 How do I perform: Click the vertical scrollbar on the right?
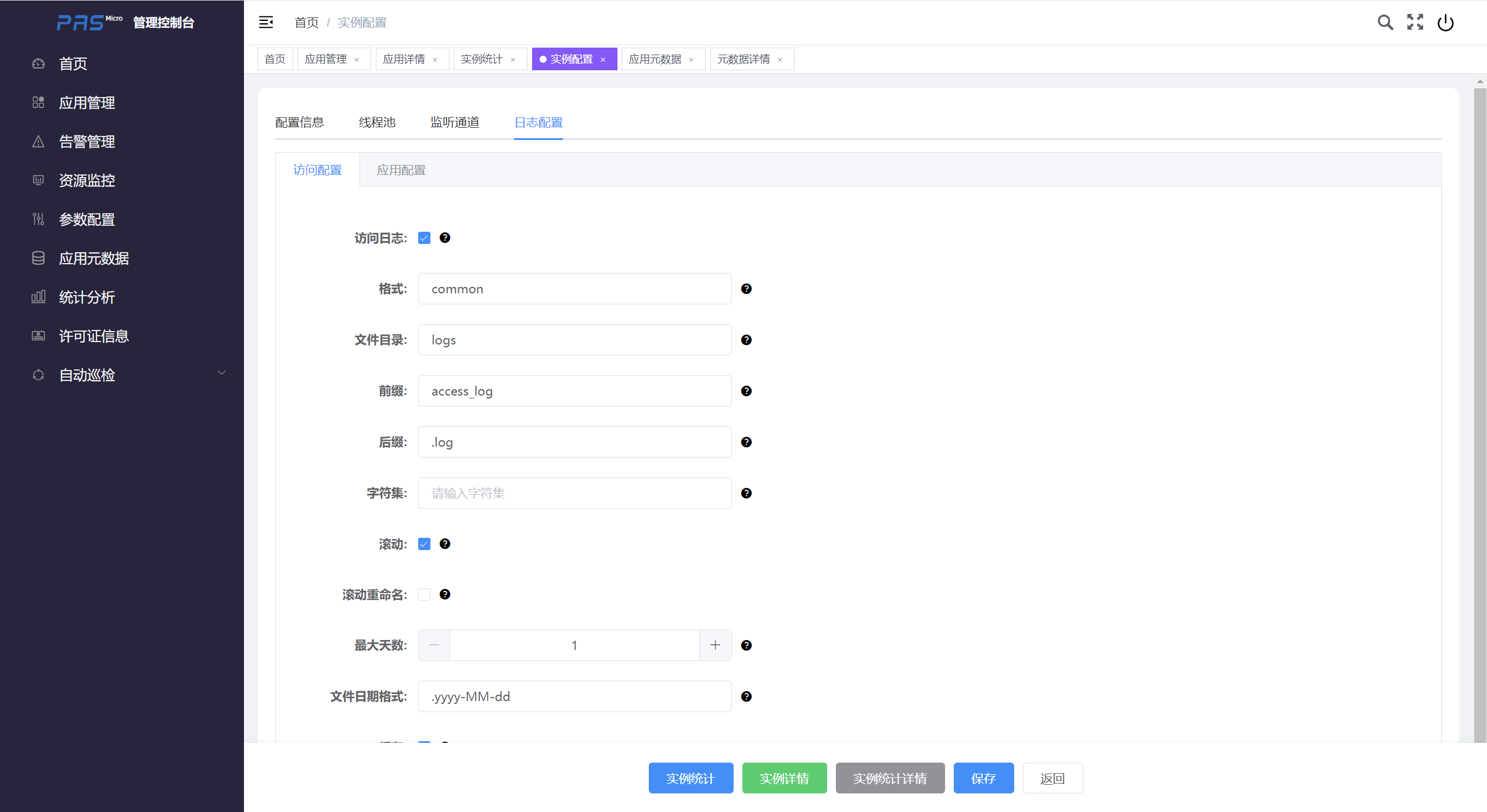point(1480,407)
